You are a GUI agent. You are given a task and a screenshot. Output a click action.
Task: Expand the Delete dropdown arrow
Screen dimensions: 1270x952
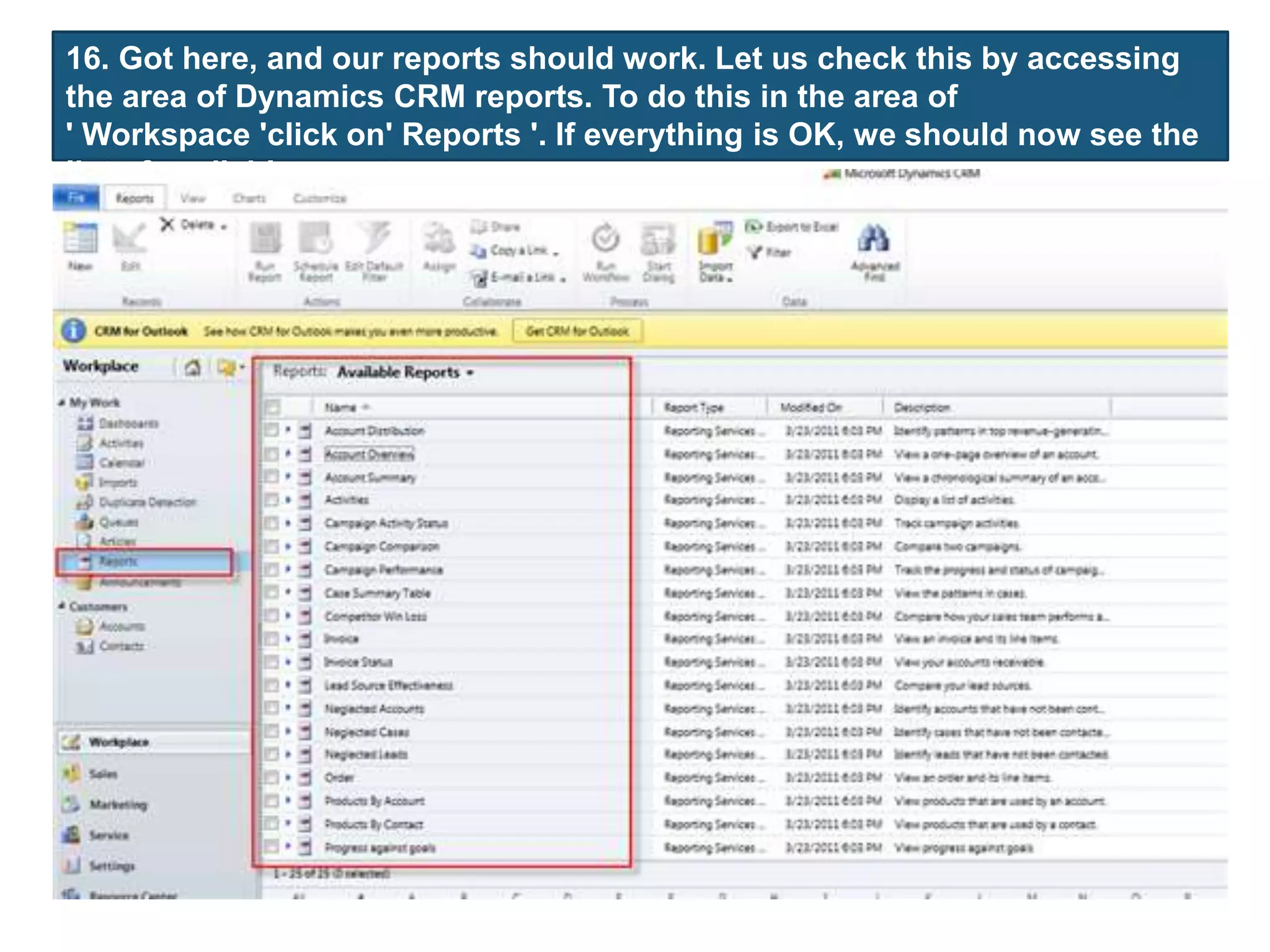[x=224, y=226]
